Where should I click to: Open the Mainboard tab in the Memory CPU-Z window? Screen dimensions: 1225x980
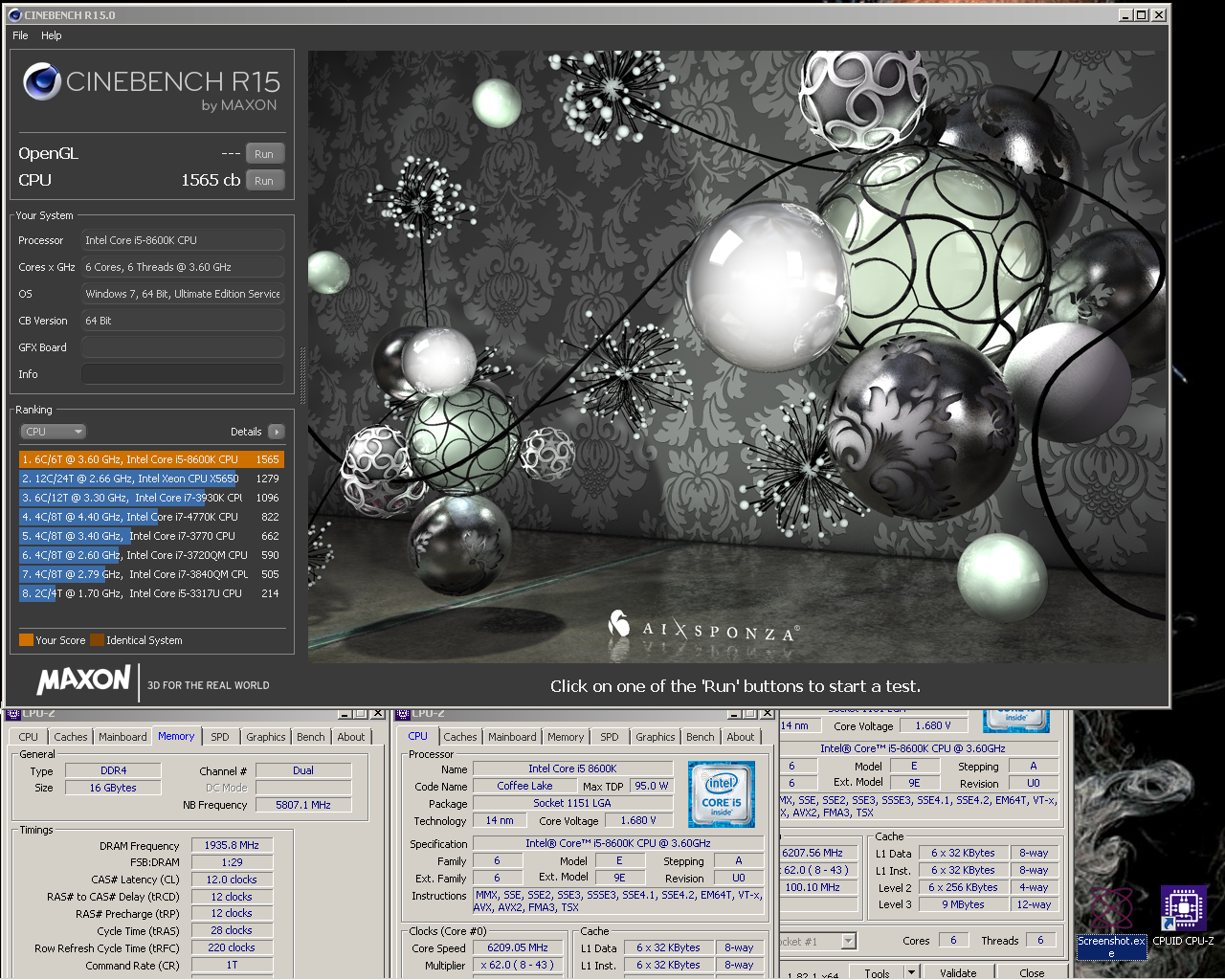pyautogui.click(x=122, y=737)
